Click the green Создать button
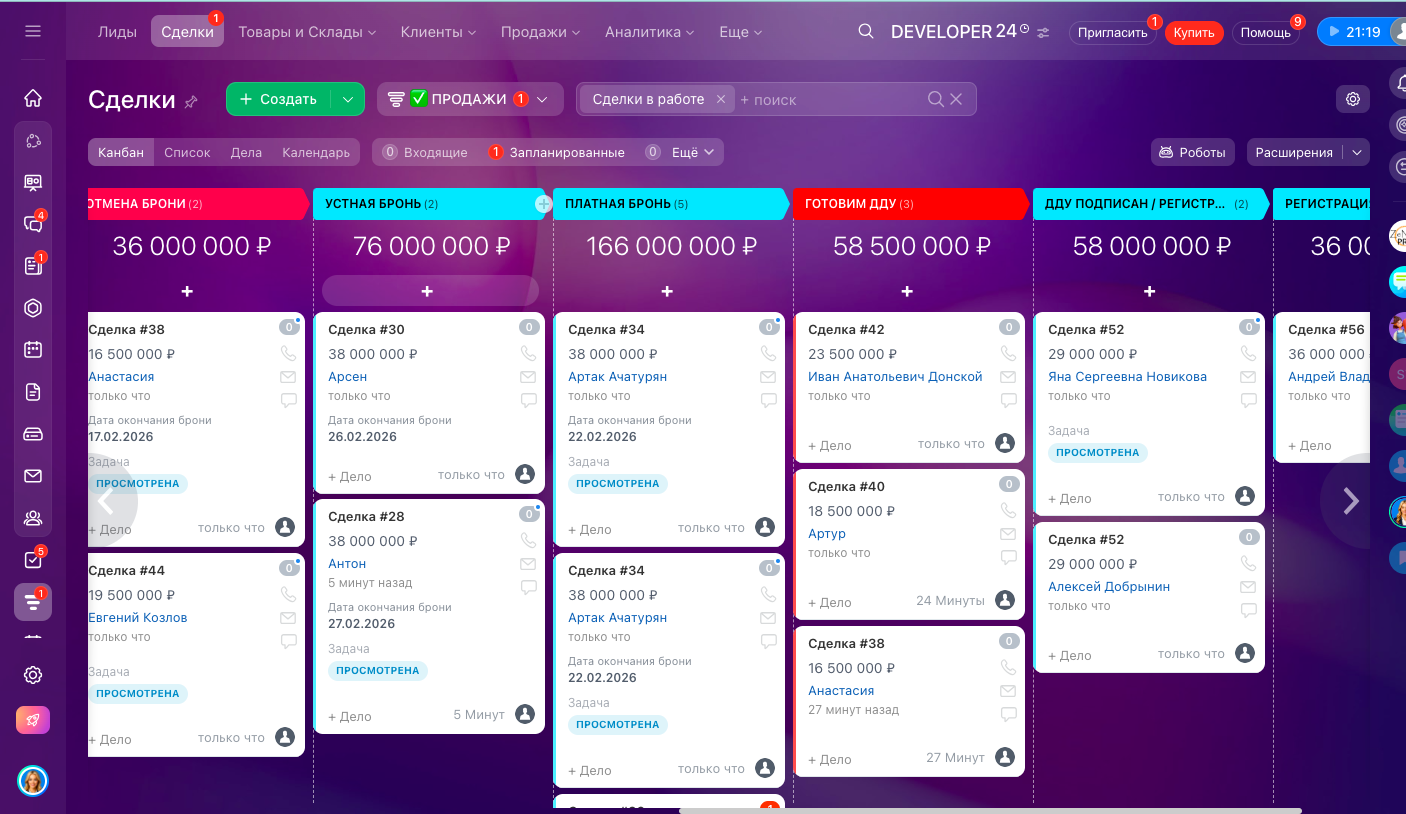This screenshot has height=814, width=1406. (x=279, y=99)
